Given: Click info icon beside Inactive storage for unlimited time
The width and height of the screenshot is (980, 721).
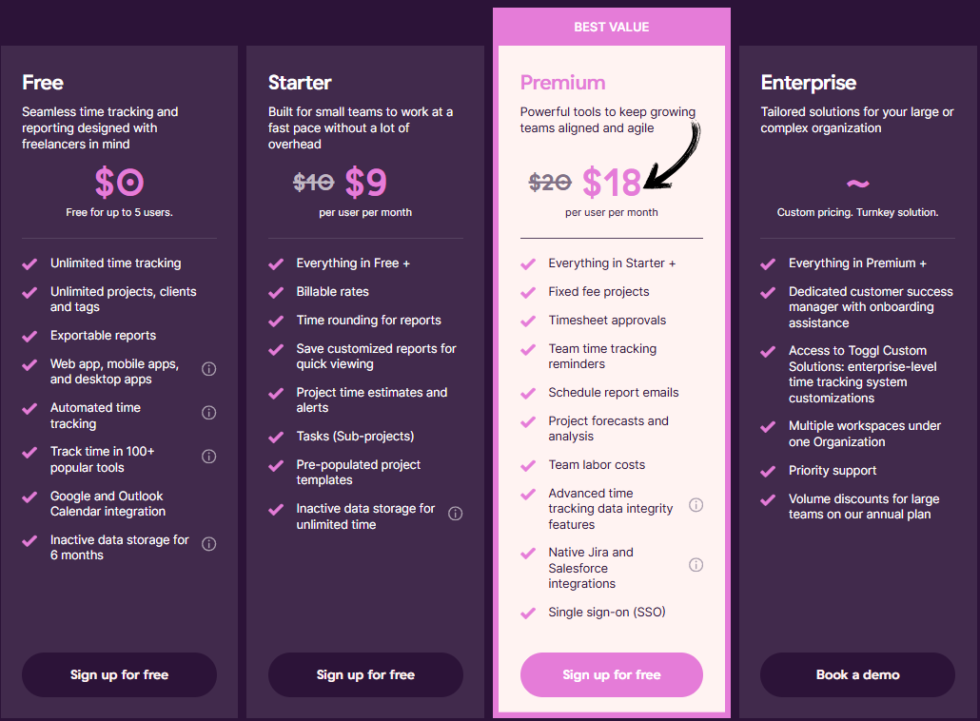Looking at the screenshot, I should pos(455,514).
